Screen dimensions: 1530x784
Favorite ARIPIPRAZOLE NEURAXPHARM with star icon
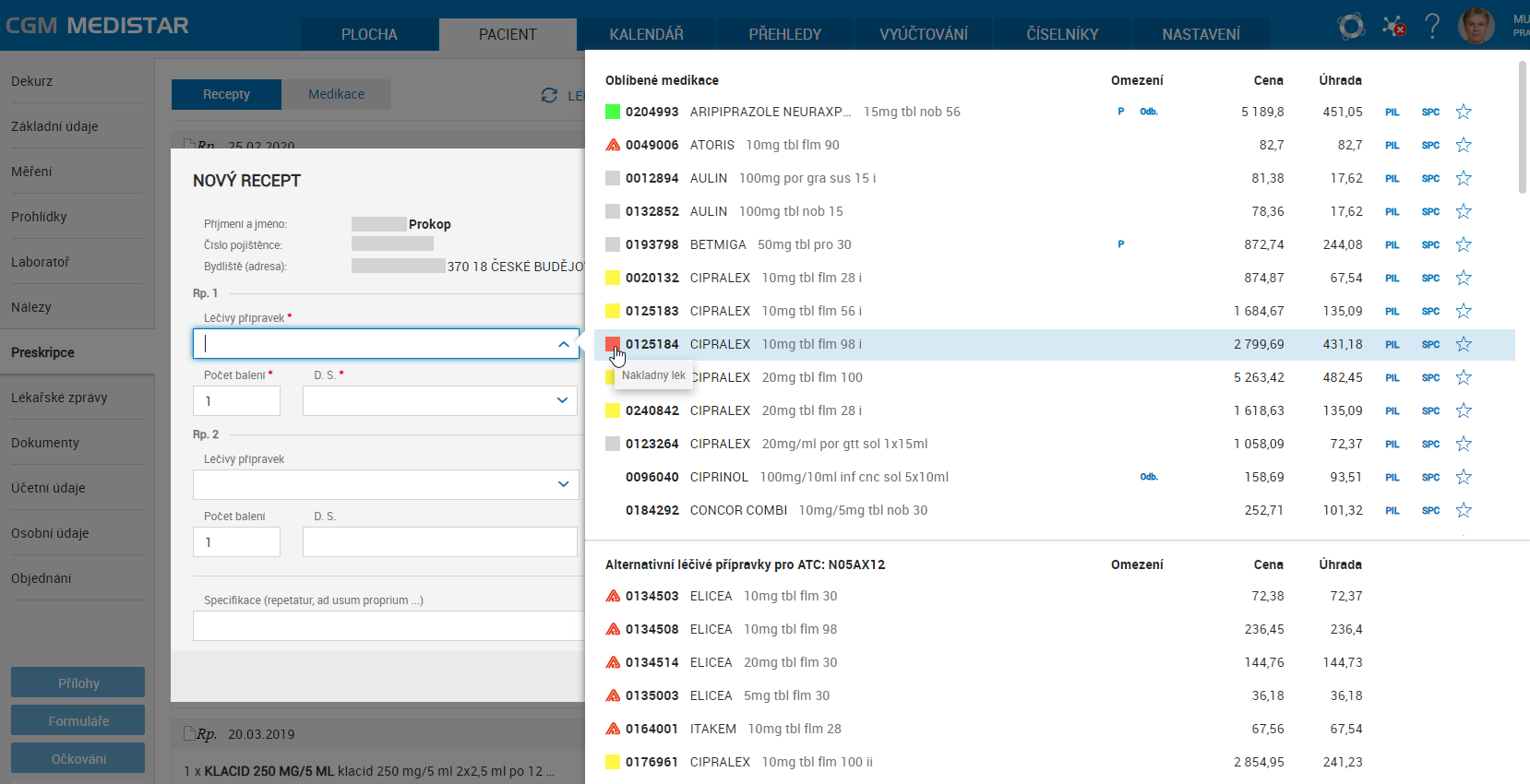(1464, 112)
